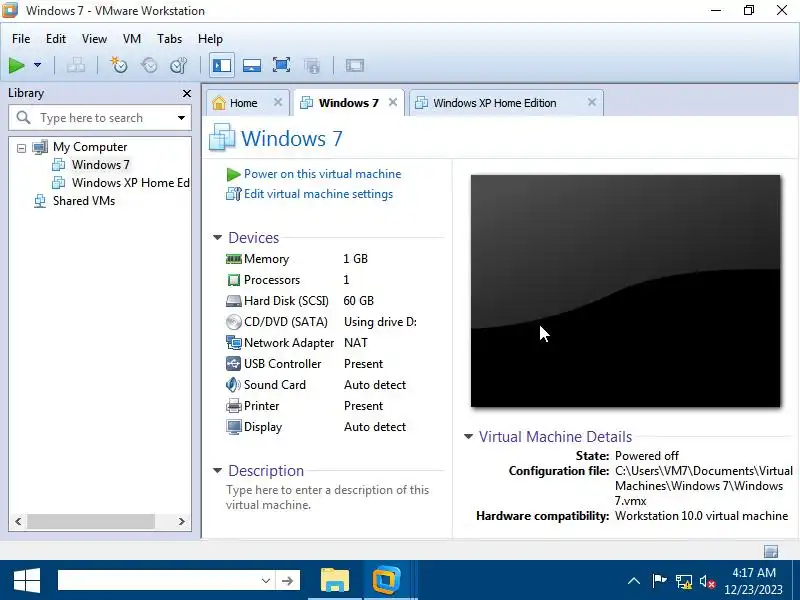
Task: Open the taskbar address dropdown chevron
Action: click(266, 581)
